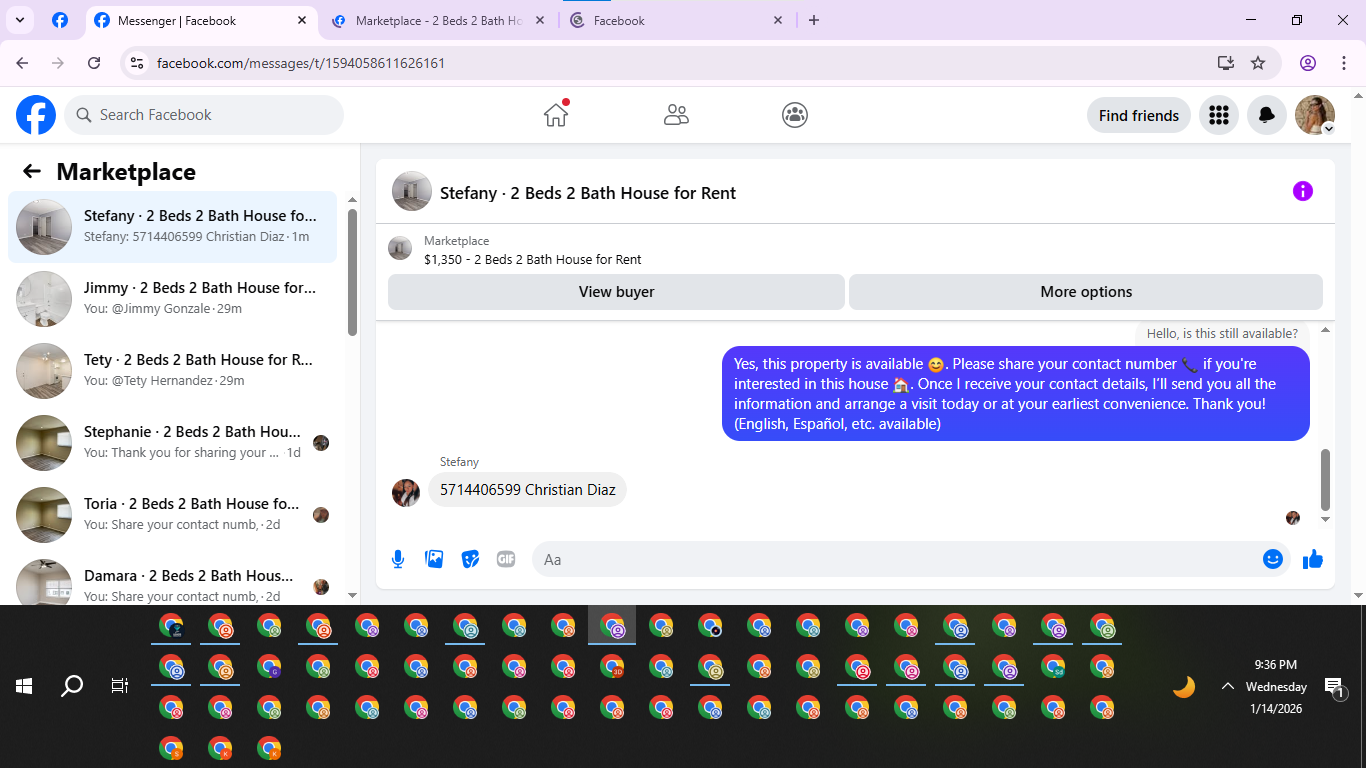
Task: Open the Tety conversation in the list
Action: 172,371
